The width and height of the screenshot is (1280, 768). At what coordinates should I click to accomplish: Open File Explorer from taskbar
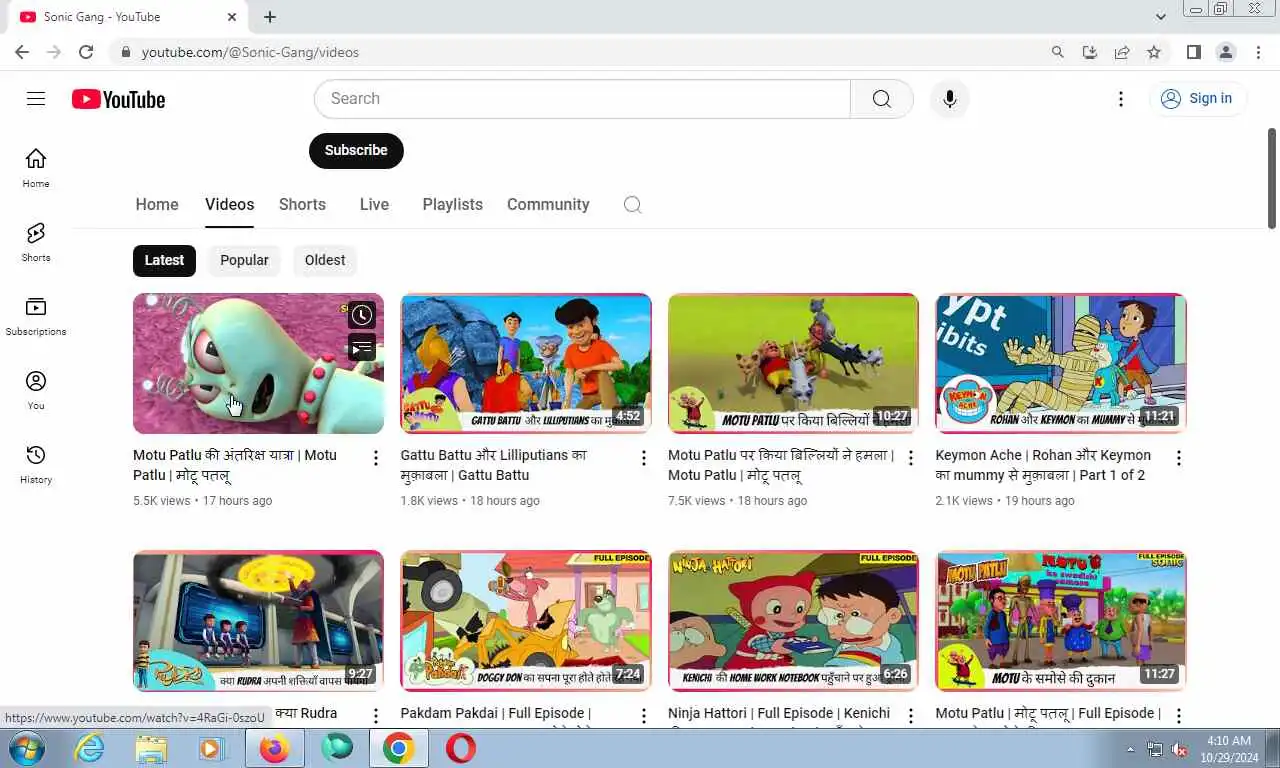pos(152,748)
